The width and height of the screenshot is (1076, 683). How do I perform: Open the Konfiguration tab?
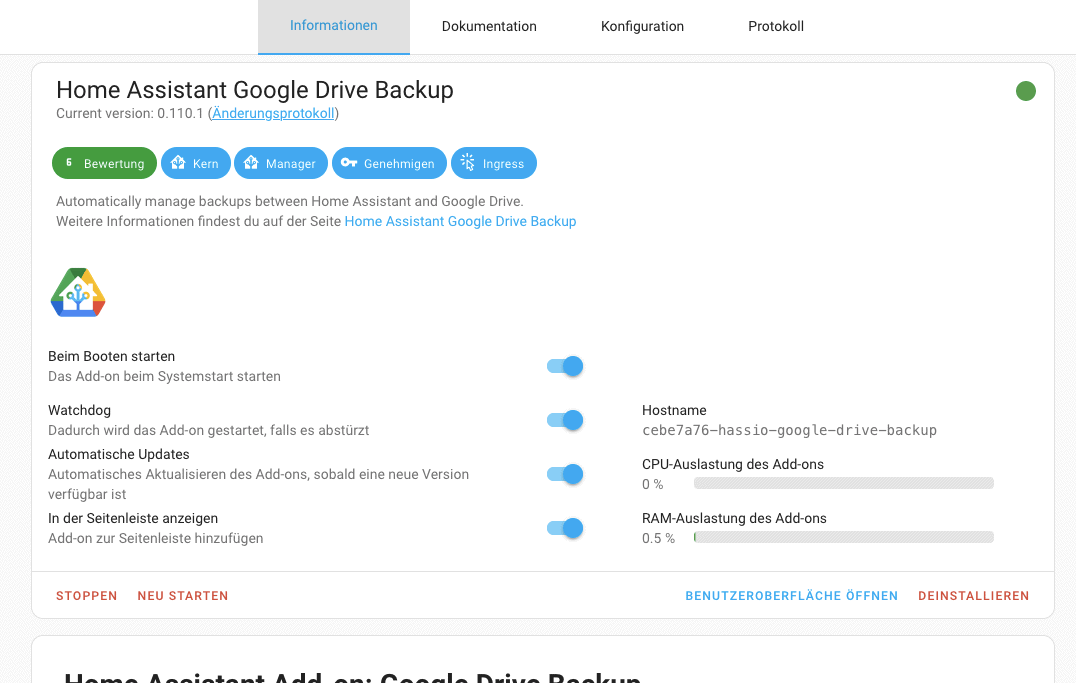click(x=642, y=27)
